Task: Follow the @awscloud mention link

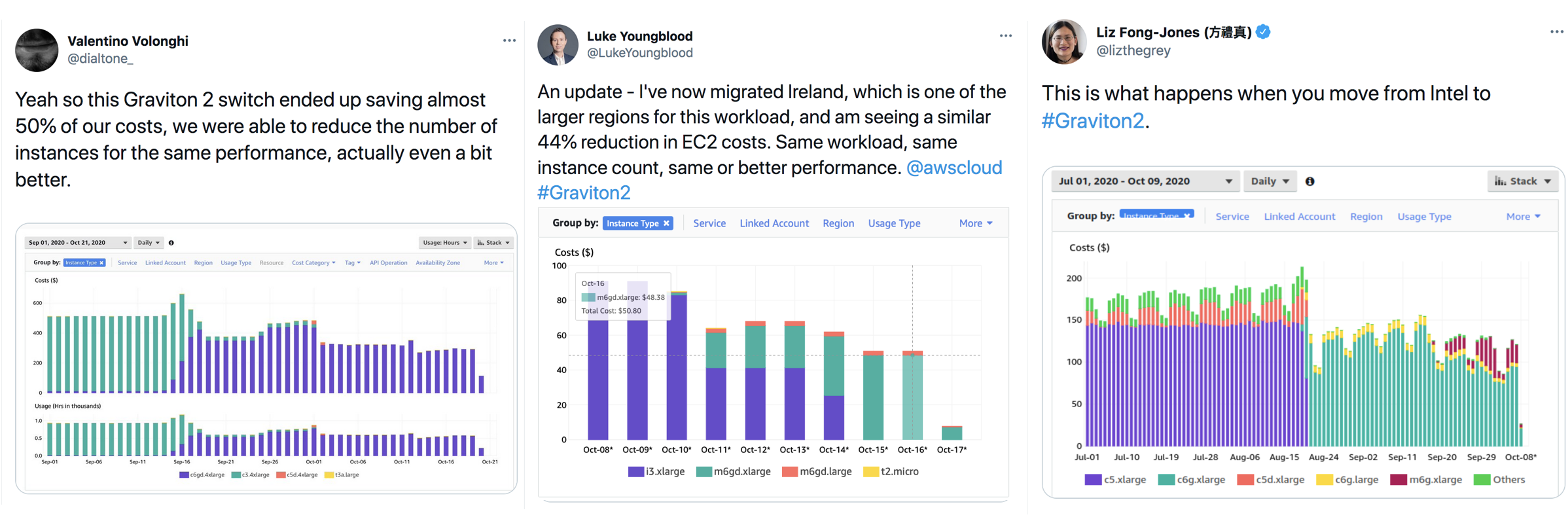Action: coord(954,168)
